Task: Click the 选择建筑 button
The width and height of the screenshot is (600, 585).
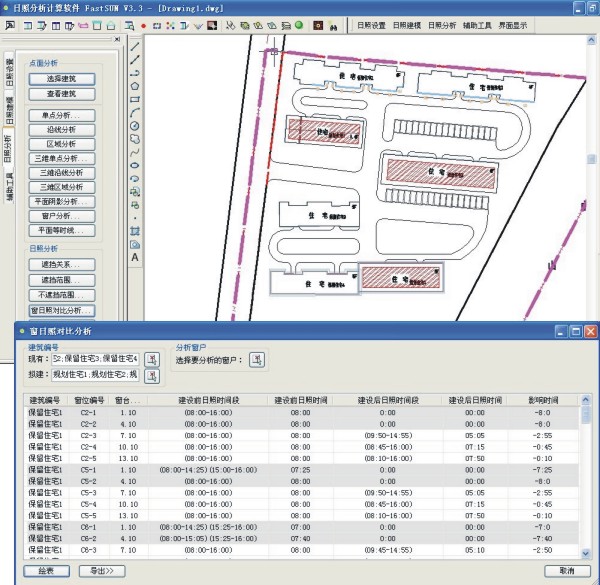Action: point(60,78)
